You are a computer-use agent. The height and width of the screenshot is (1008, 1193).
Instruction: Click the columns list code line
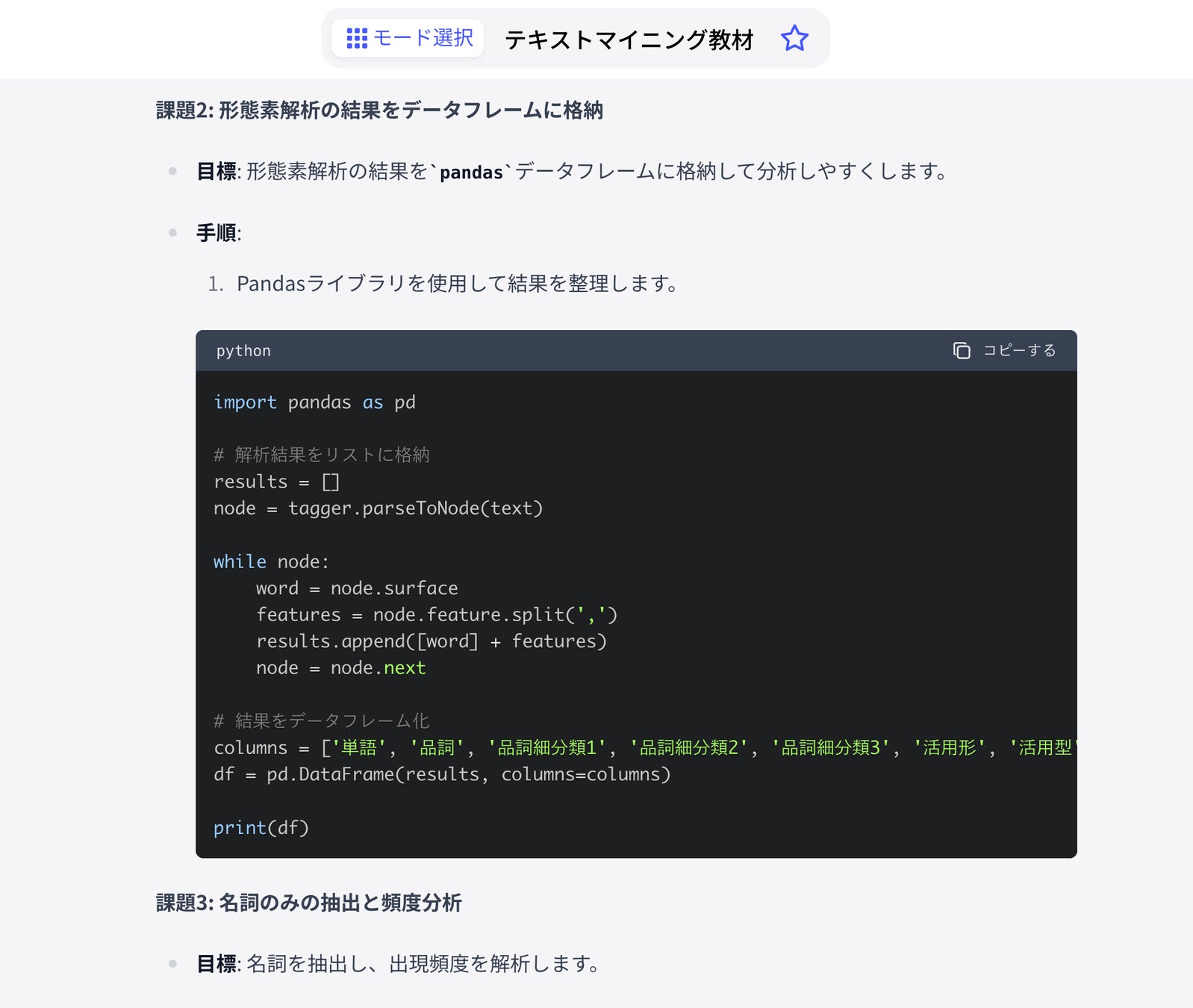(642, 748)
